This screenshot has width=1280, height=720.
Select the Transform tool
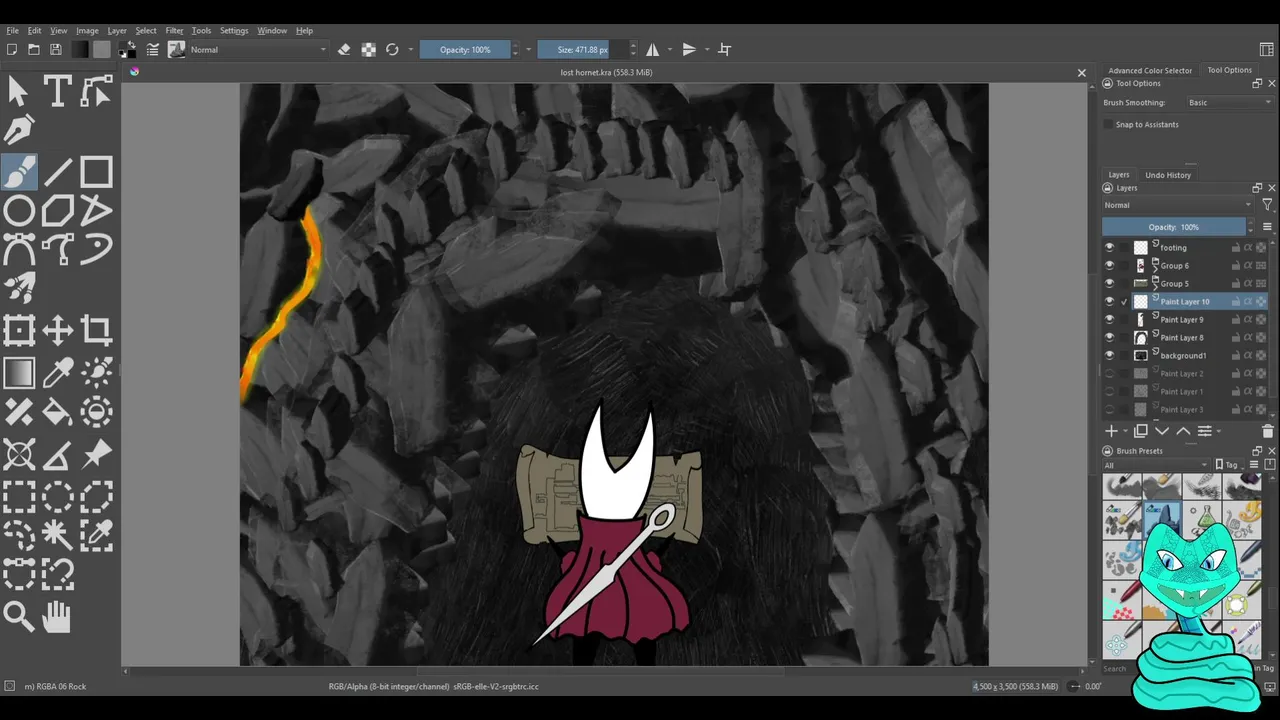click(x=18, y=331)
